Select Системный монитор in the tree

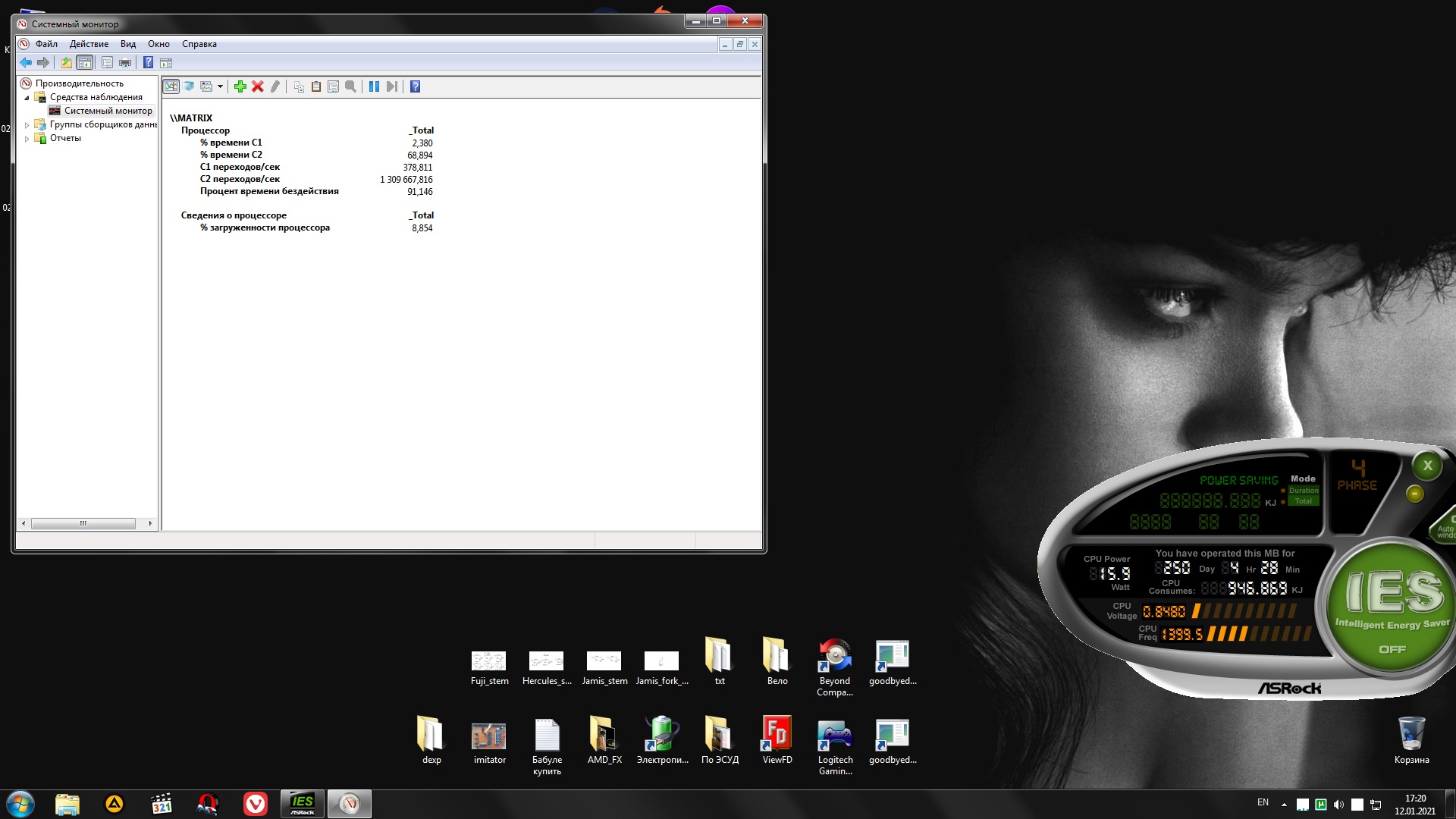[108, 111]
